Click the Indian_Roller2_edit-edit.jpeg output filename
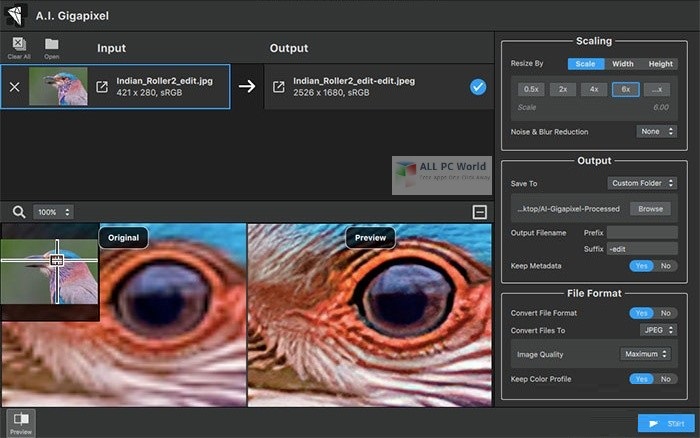Viewport: 700px width, 438px height. coord(354,81)
